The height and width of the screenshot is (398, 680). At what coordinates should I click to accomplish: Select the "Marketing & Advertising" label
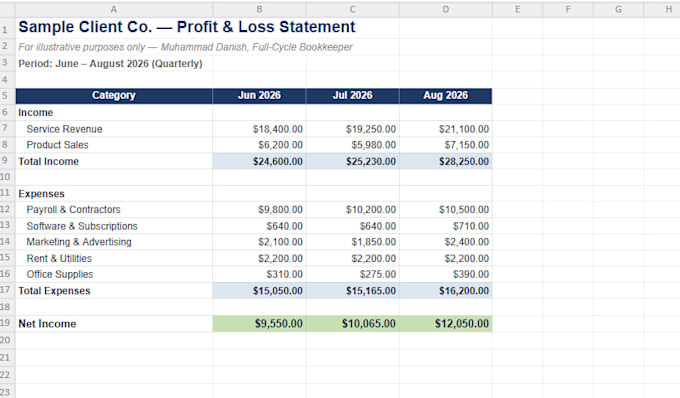coord(78,242)
